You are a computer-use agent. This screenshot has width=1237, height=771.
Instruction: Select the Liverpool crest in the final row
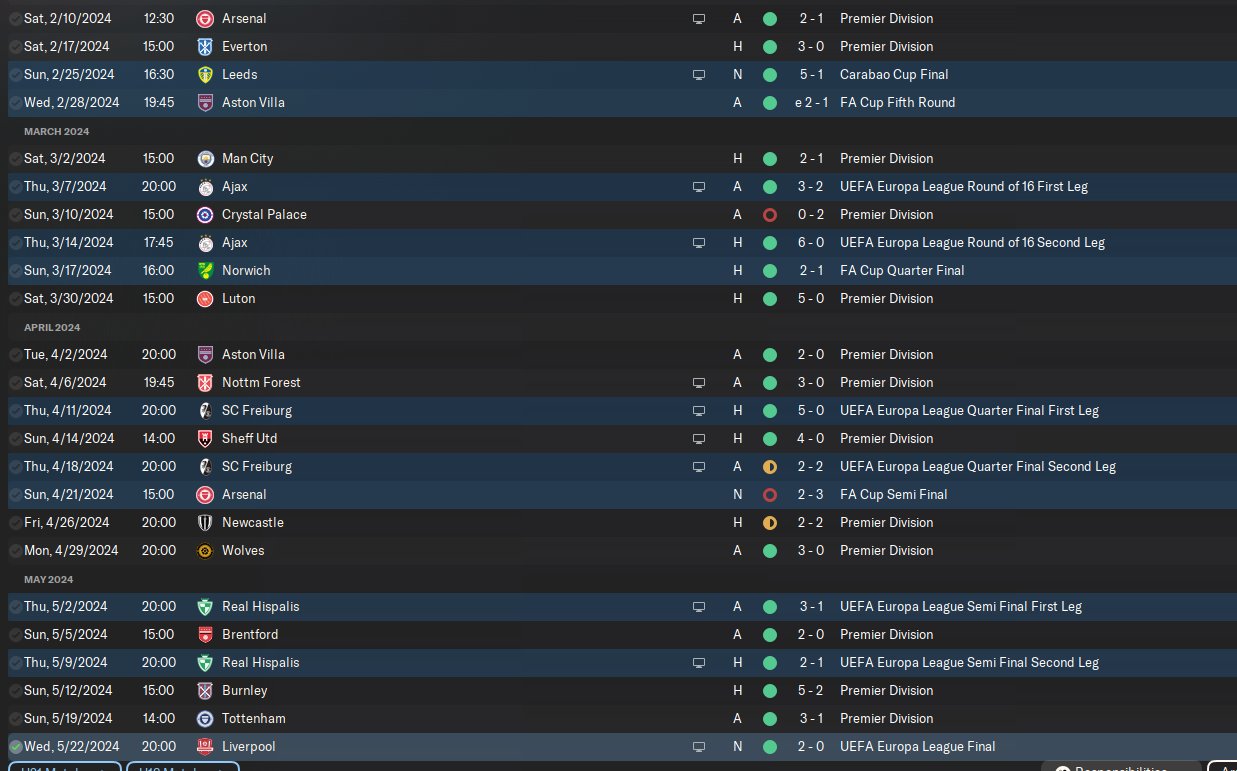click(205, 746)
